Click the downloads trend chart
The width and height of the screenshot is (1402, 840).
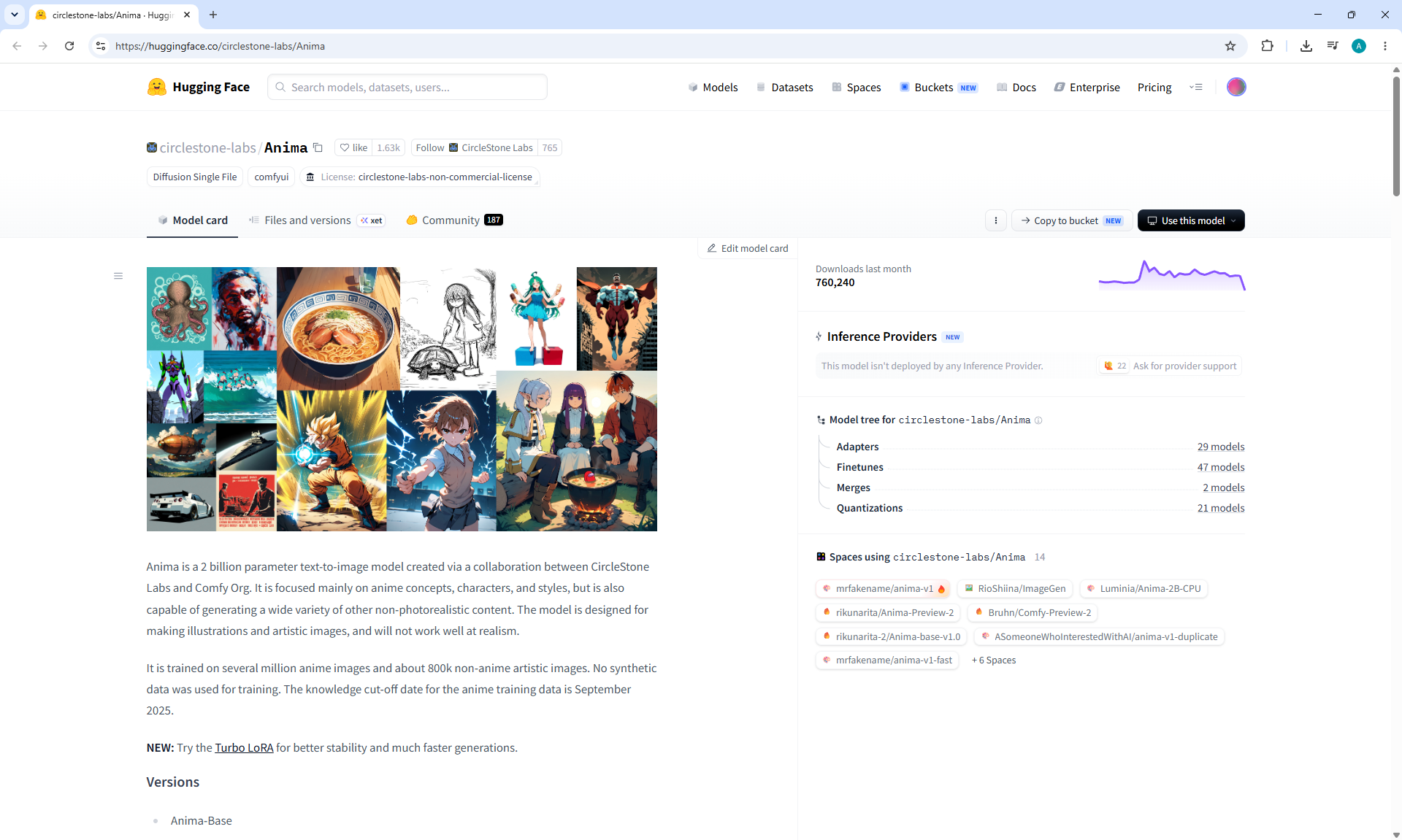coord(1172,276)
